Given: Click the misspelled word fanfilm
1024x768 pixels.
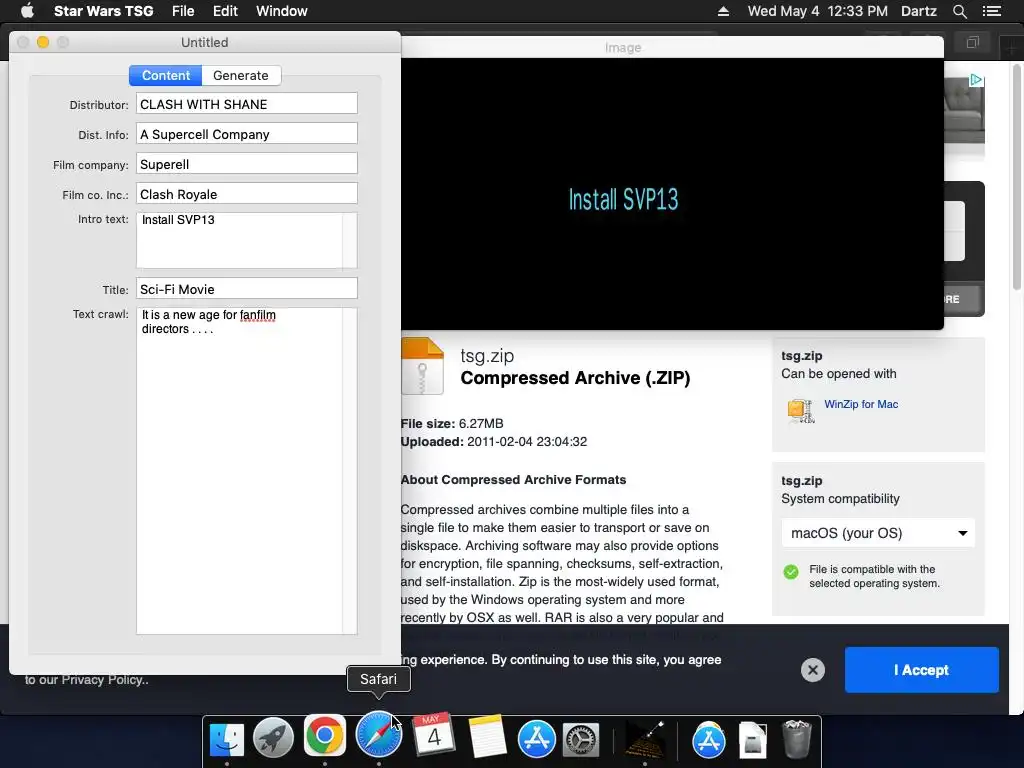Looking at the screenshot, I should (x=257, y=315).
